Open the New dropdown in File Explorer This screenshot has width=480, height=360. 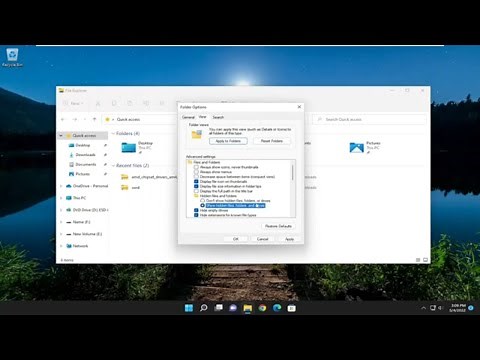[73, 103]
